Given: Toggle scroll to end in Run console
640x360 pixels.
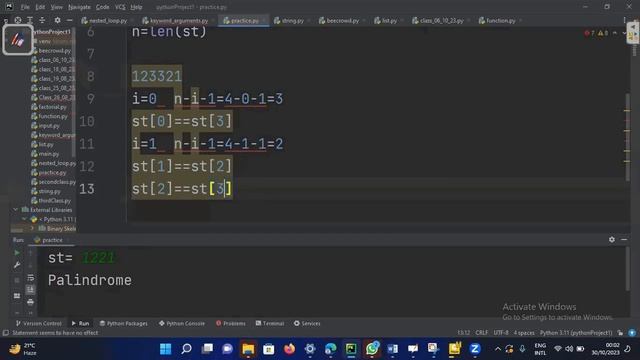Looking at the screenshot, I should pyautogui.click(x=31, y=290).
